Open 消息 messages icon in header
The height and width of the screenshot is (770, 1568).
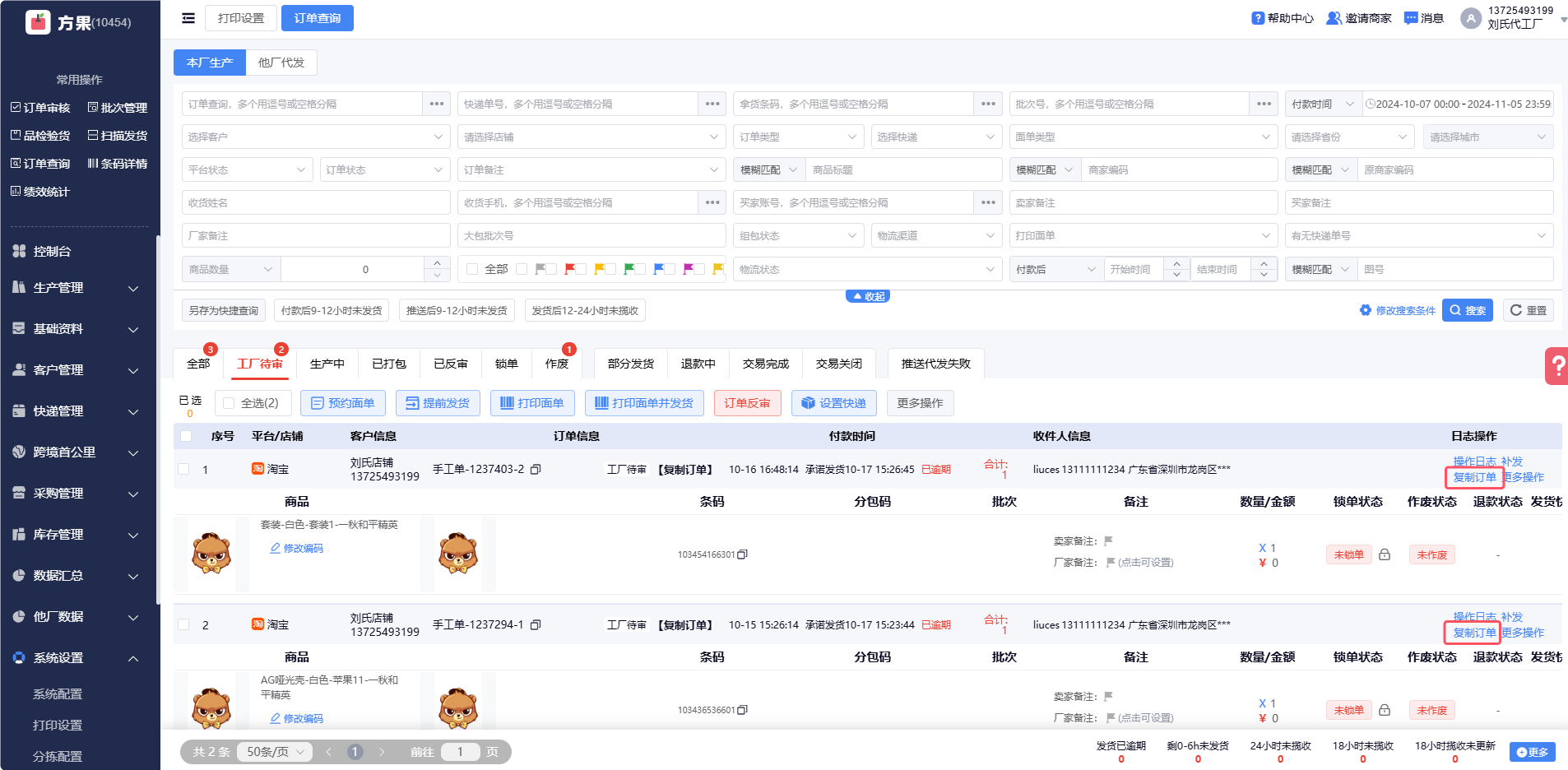click(x=1411, y=18)
